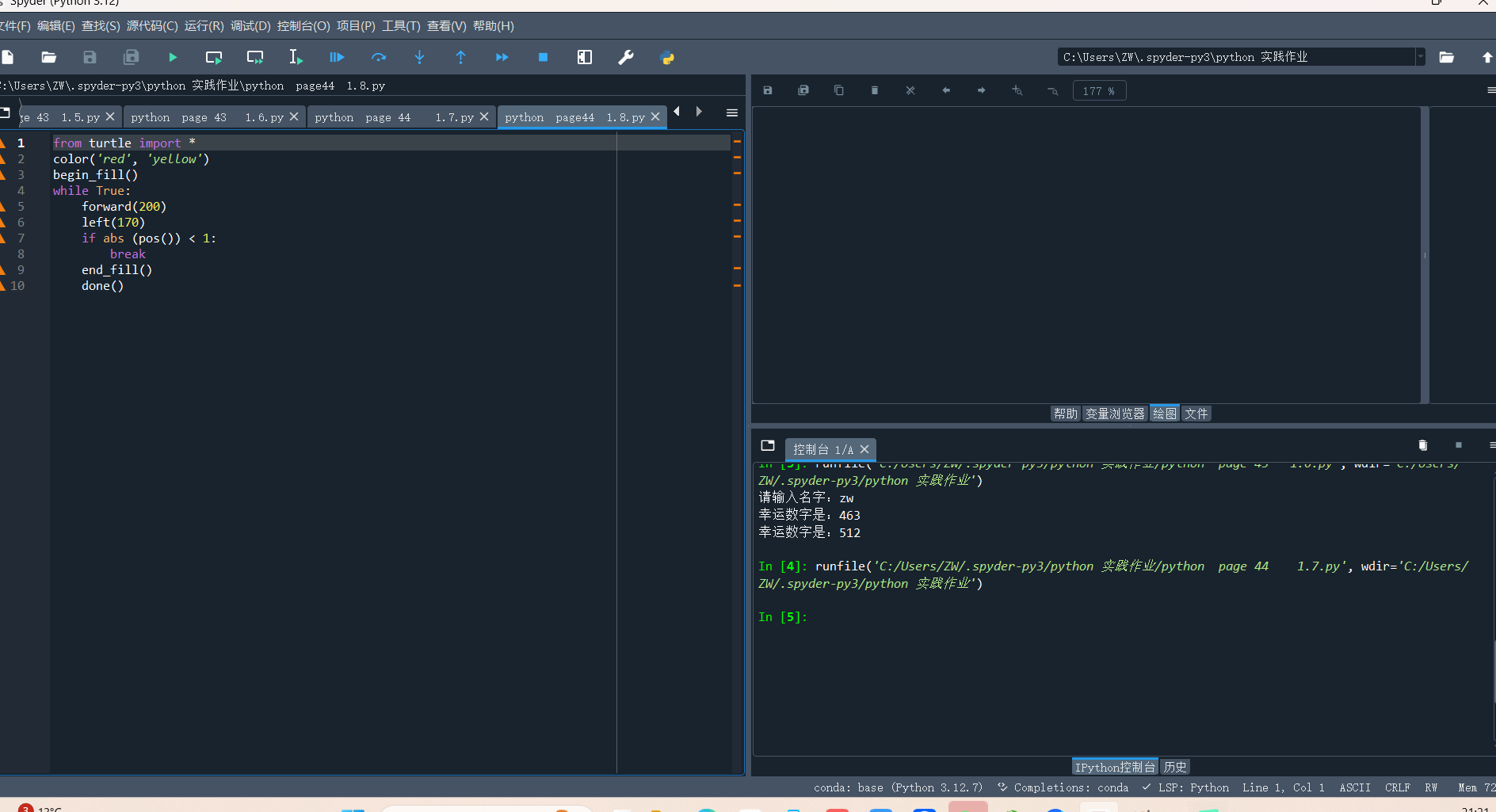Continue execution until next breakpoint
This screenshot has width=1496, height=812.
[x=502, y=57]
